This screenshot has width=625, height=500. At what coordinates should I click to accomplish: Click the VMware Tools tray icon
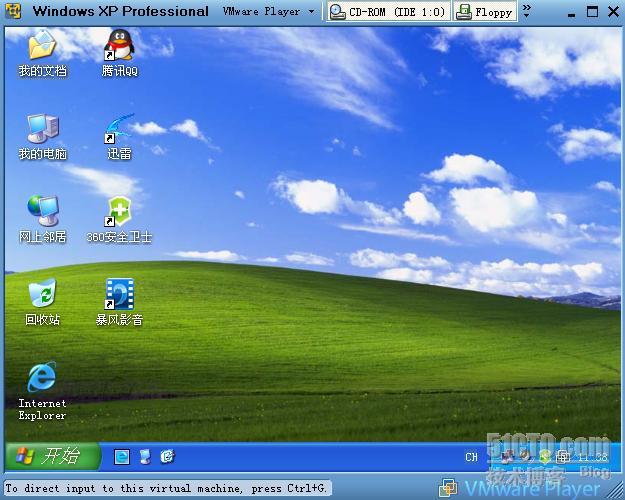[562, 457]
